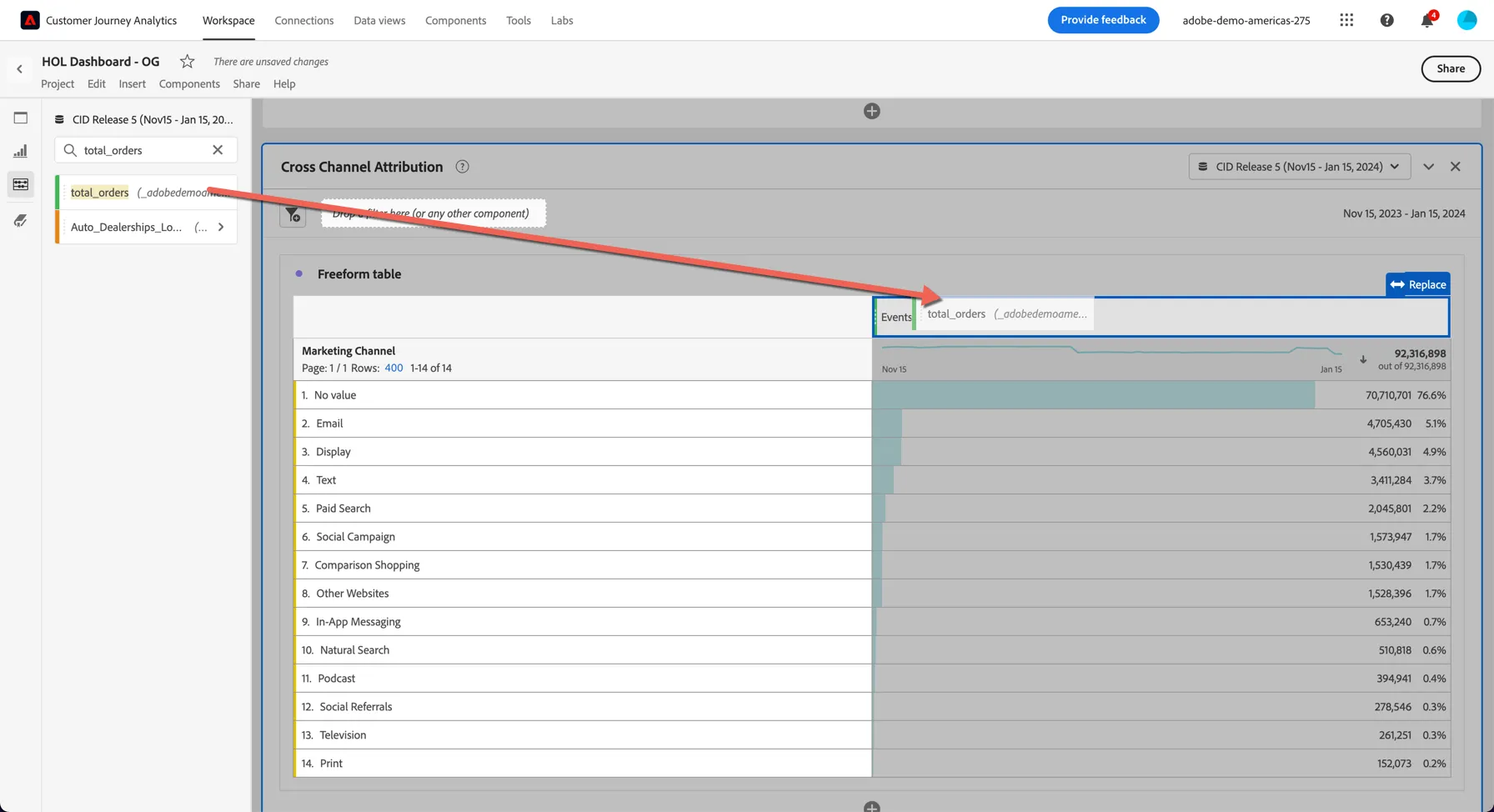Click the CID Release 5 data view in left panel
Viewport: 1494px width, 812px height.
click(x=144, y=119)
